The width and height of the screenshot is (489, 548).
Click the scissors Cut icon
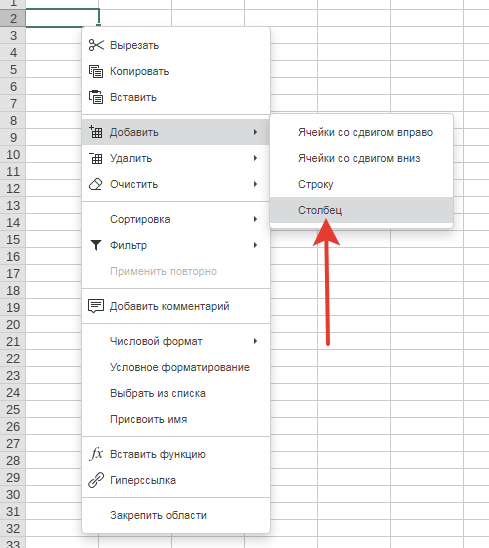96,45
